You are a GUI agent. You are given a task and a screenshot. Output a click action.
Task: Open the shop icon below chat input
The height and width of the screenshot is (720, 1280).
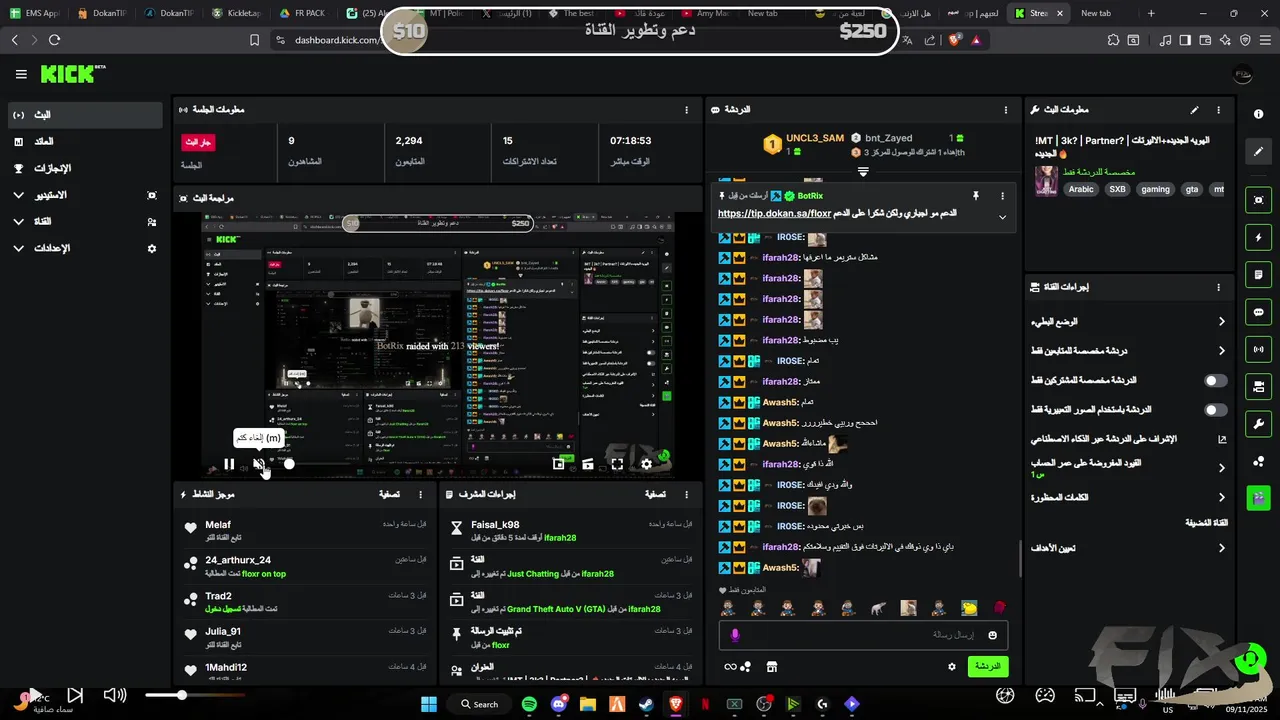tap(772, 667)
